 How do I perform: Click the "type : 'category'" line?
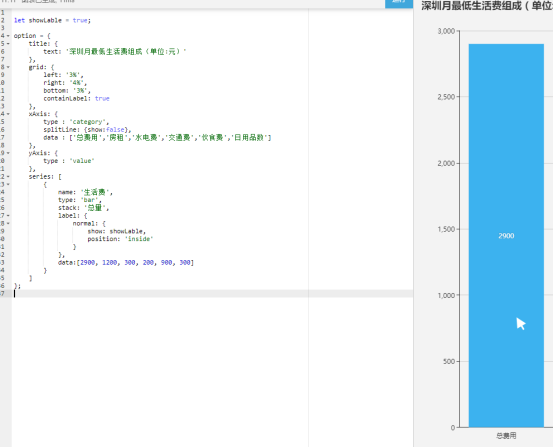click(x=76, y=122)
